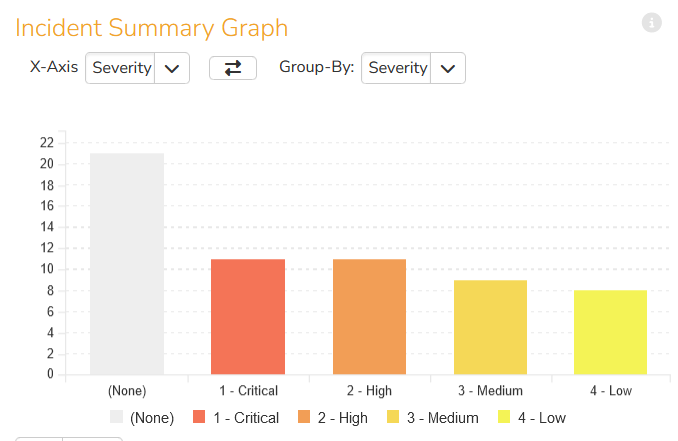Click the swap axes arrows button

(x=233, y=68)
